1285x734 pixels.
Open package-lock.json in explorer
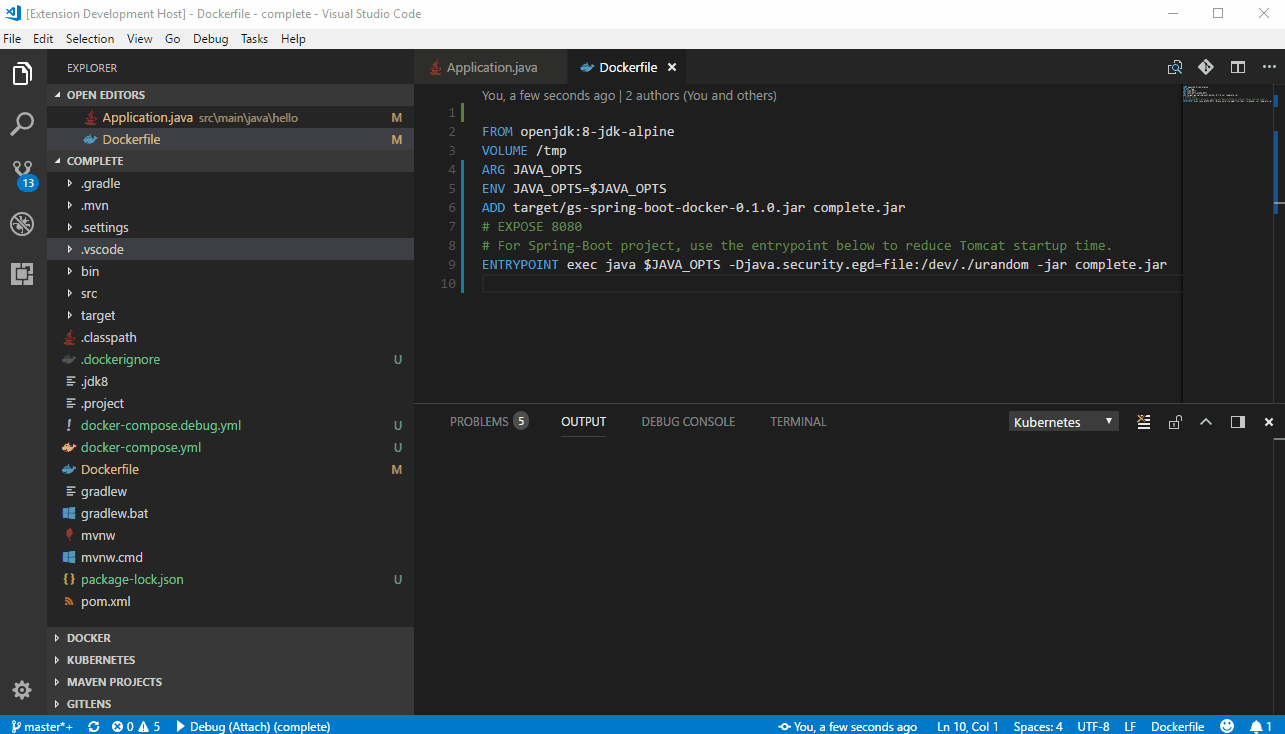(x=230, y=579)
